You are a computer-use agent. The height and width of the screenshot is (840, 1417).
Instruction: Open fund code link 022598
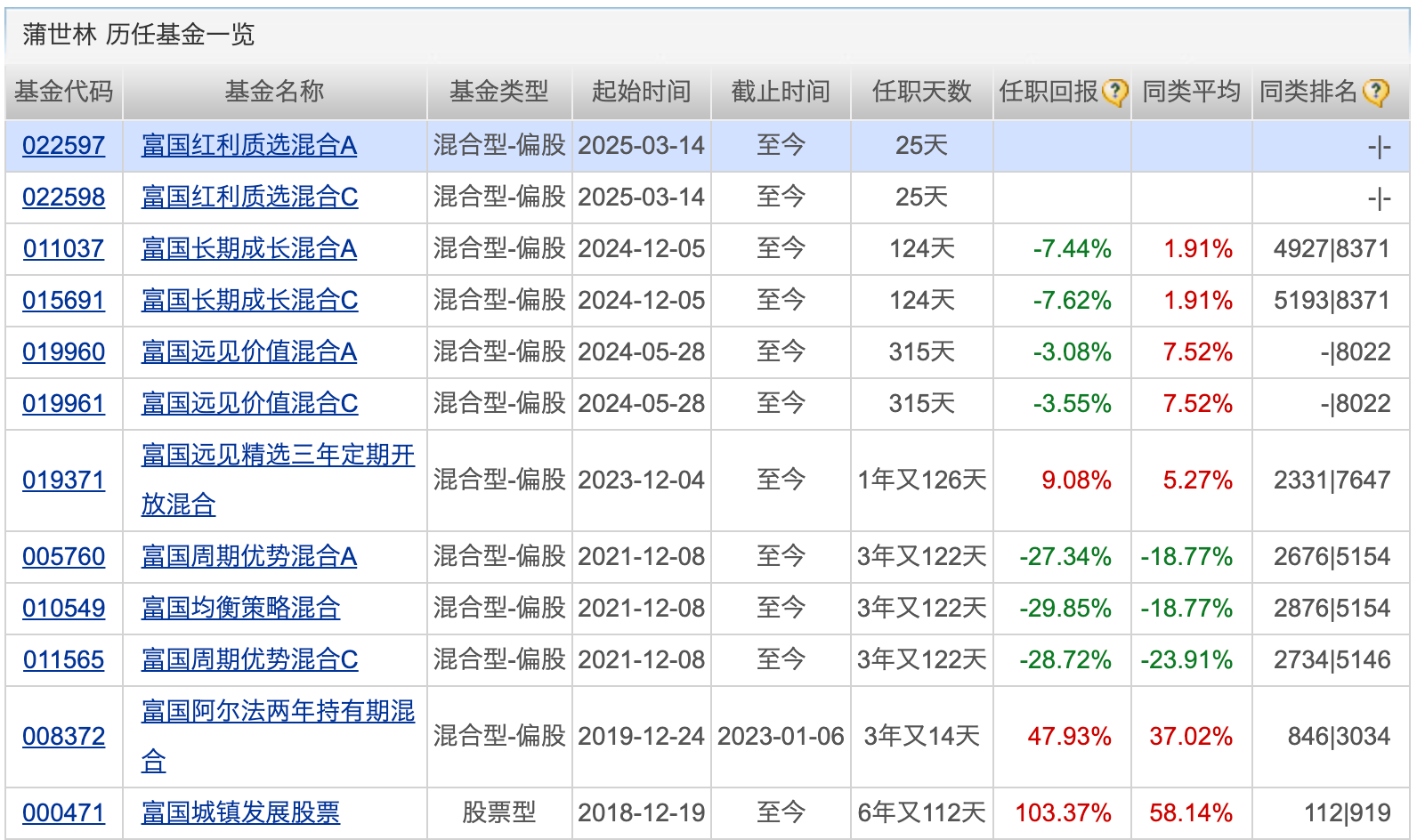tap(63, 197)
